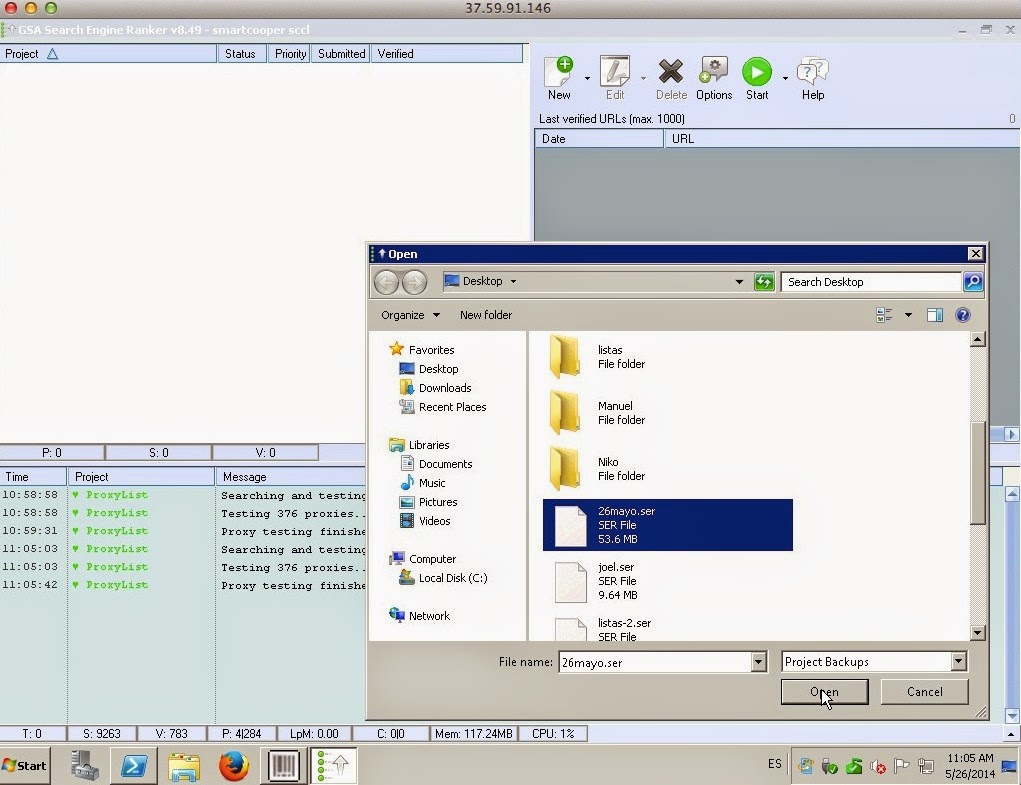Sort by the Status column header

(240, 54)
